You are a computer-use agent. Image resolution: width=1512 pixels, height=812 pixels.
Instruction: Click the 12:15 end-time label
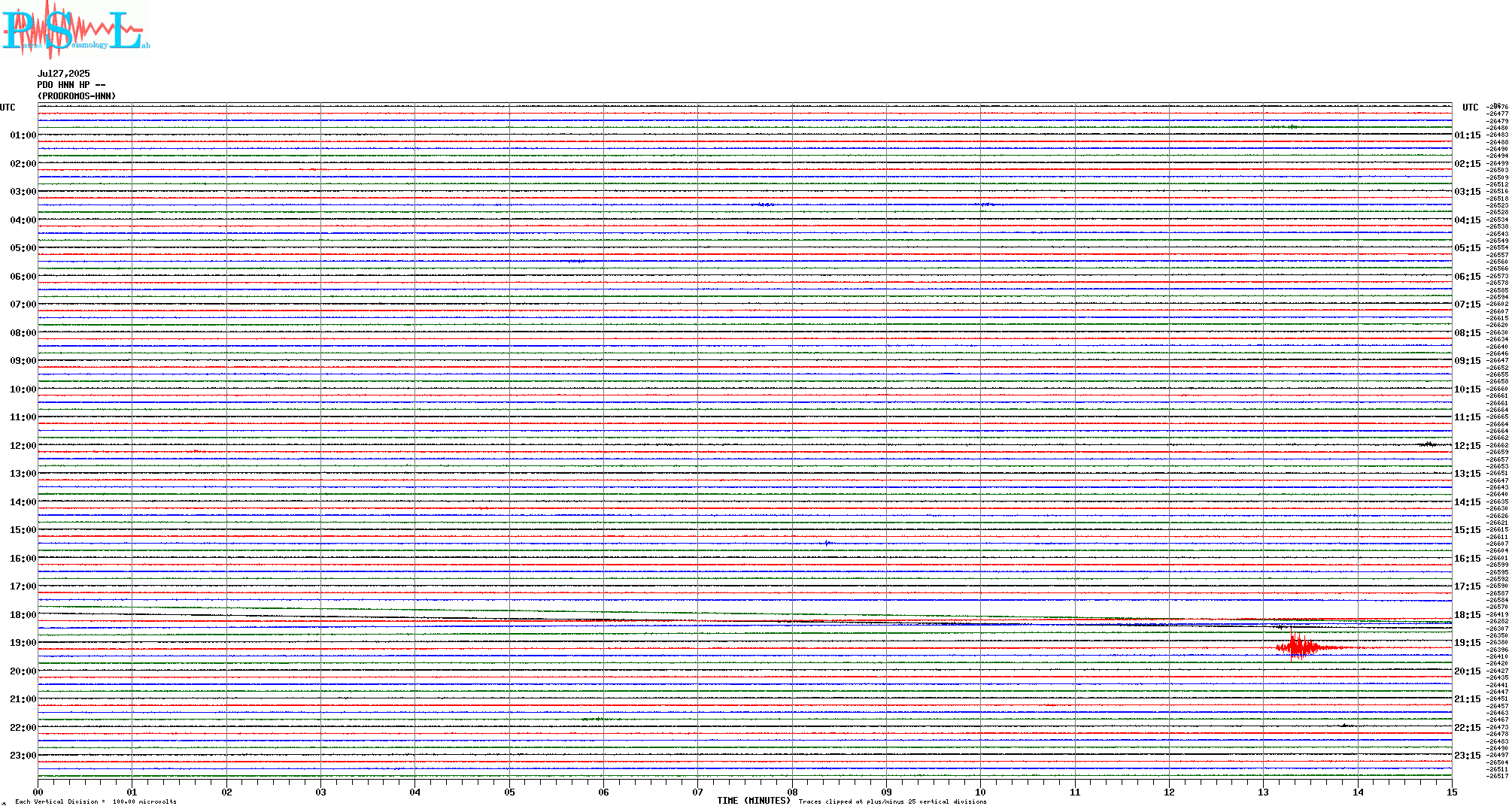(1468, 446)
